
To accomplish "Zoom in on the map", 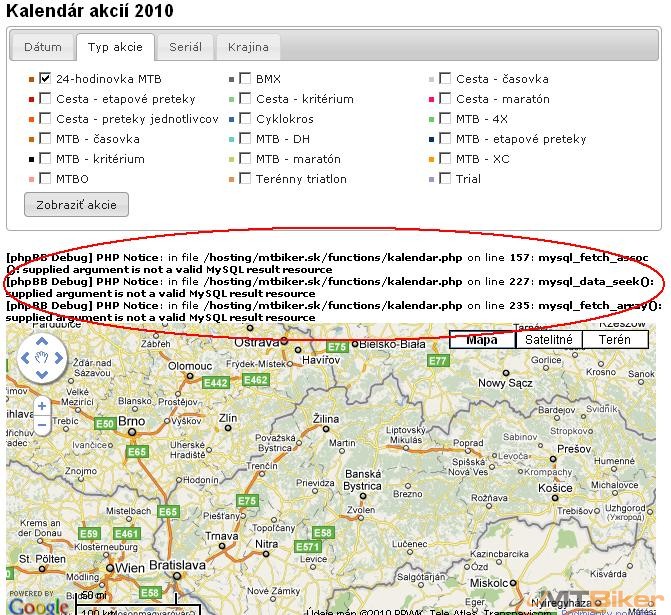I will pyautogui.click(x=42, y=407).
